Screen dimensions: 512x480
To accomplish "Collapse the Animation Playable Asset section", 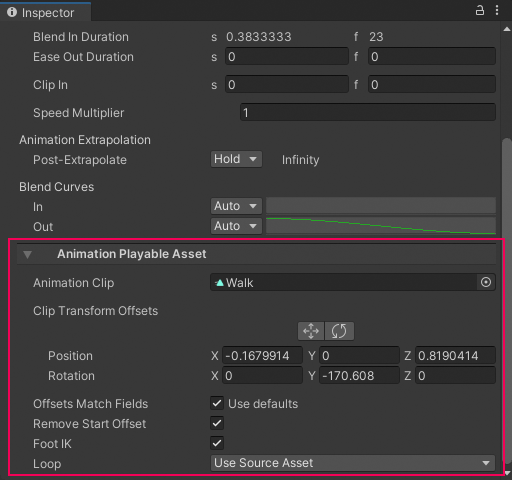I will pyautogui.click(x=27, y=255).
